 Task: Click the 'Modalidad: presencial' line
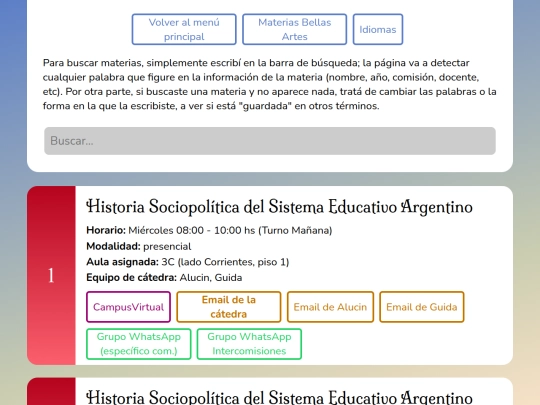138,246
